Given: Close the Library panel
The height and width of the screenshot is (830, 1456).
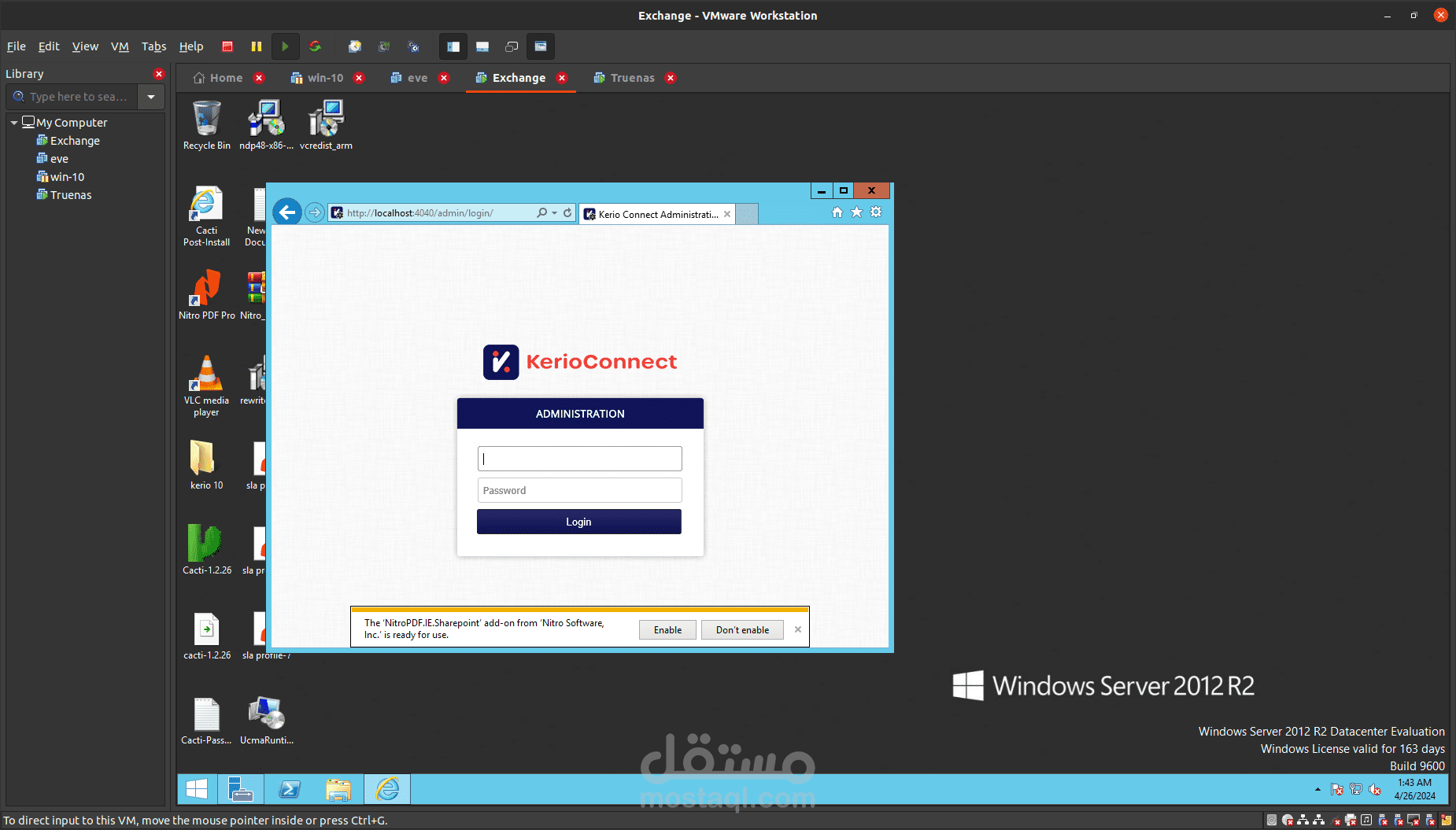Looking at the screenshot, I should (x=159, y=74).
